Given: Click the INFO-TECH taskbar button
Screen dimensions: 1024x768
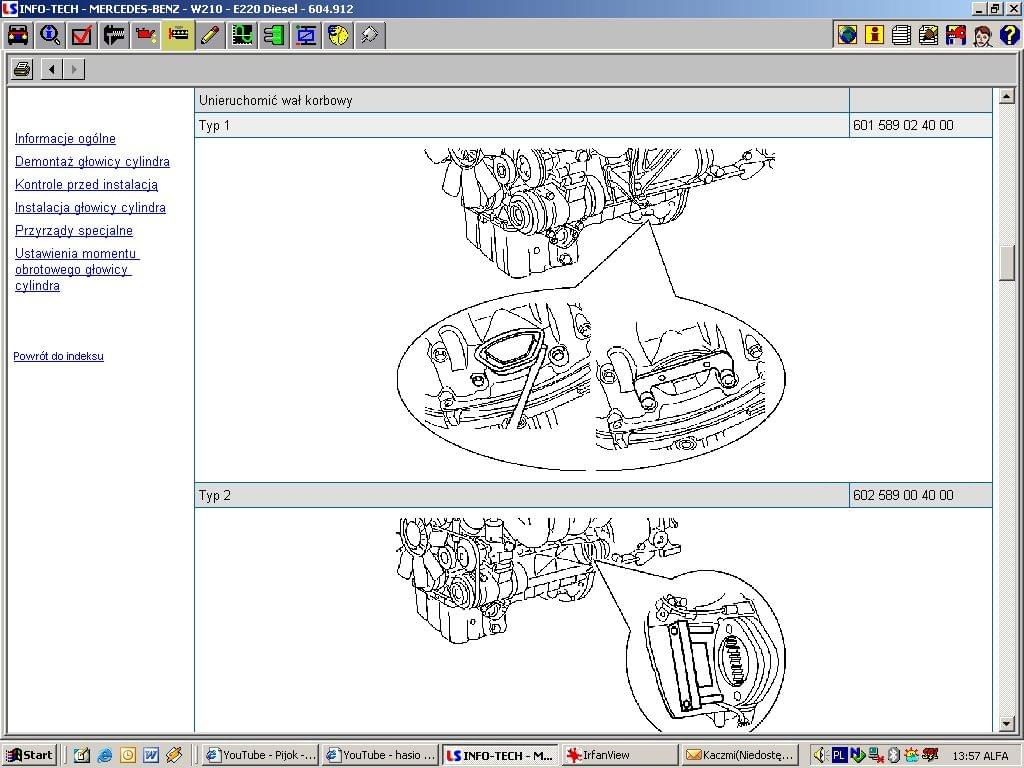Looking at the screenshot, I should (500, 756).
